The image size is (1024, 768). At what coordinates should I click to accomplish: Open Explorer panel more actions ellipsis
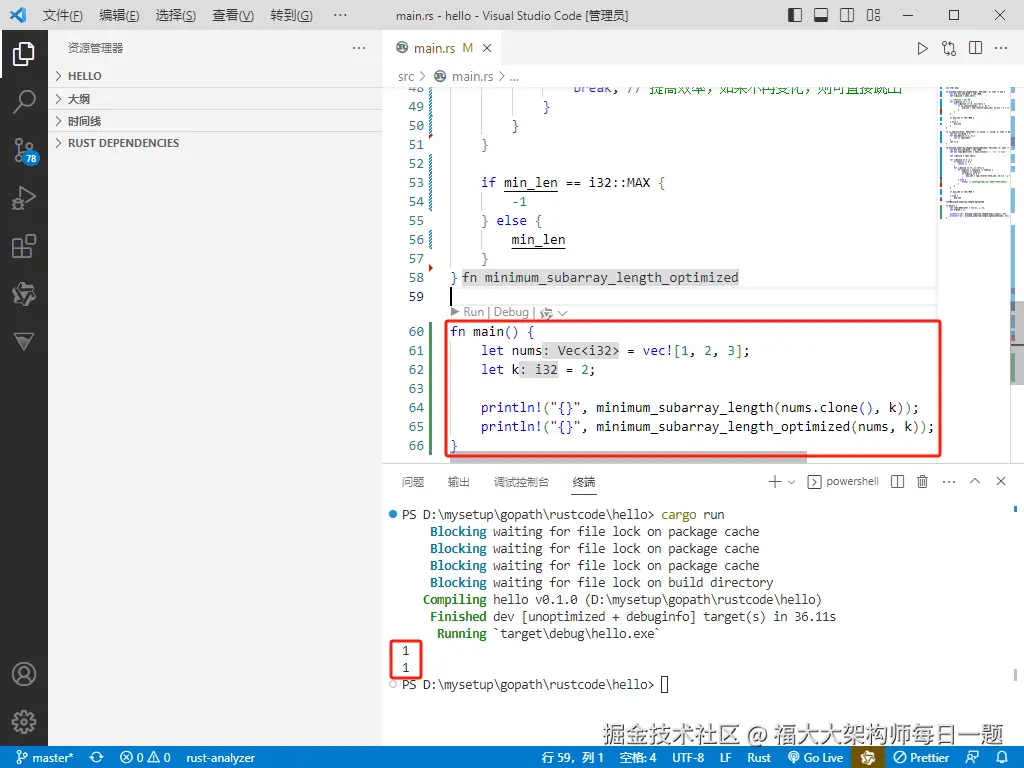point(359,48)
